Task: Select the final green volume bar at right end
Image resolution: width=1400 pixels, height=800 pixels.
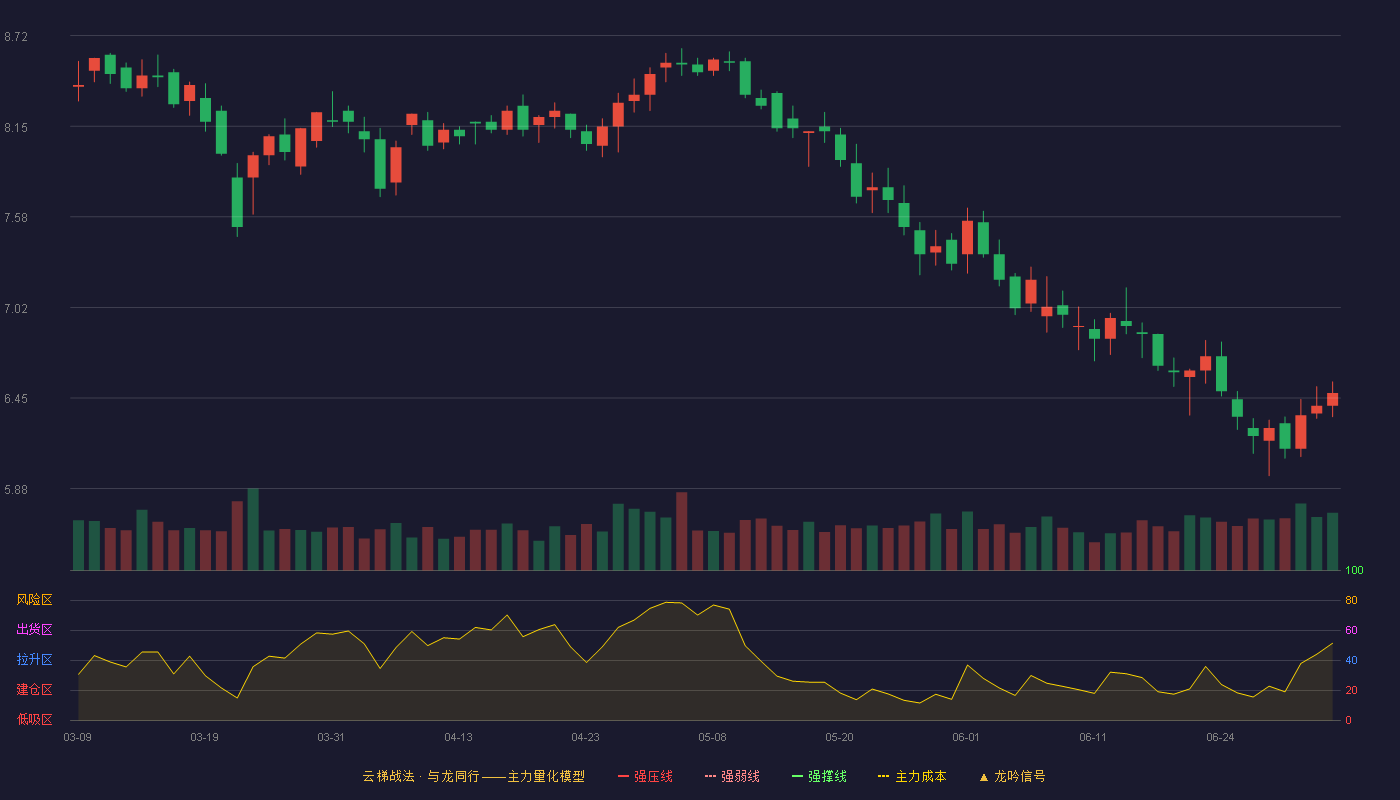Action: (1333, 542)
